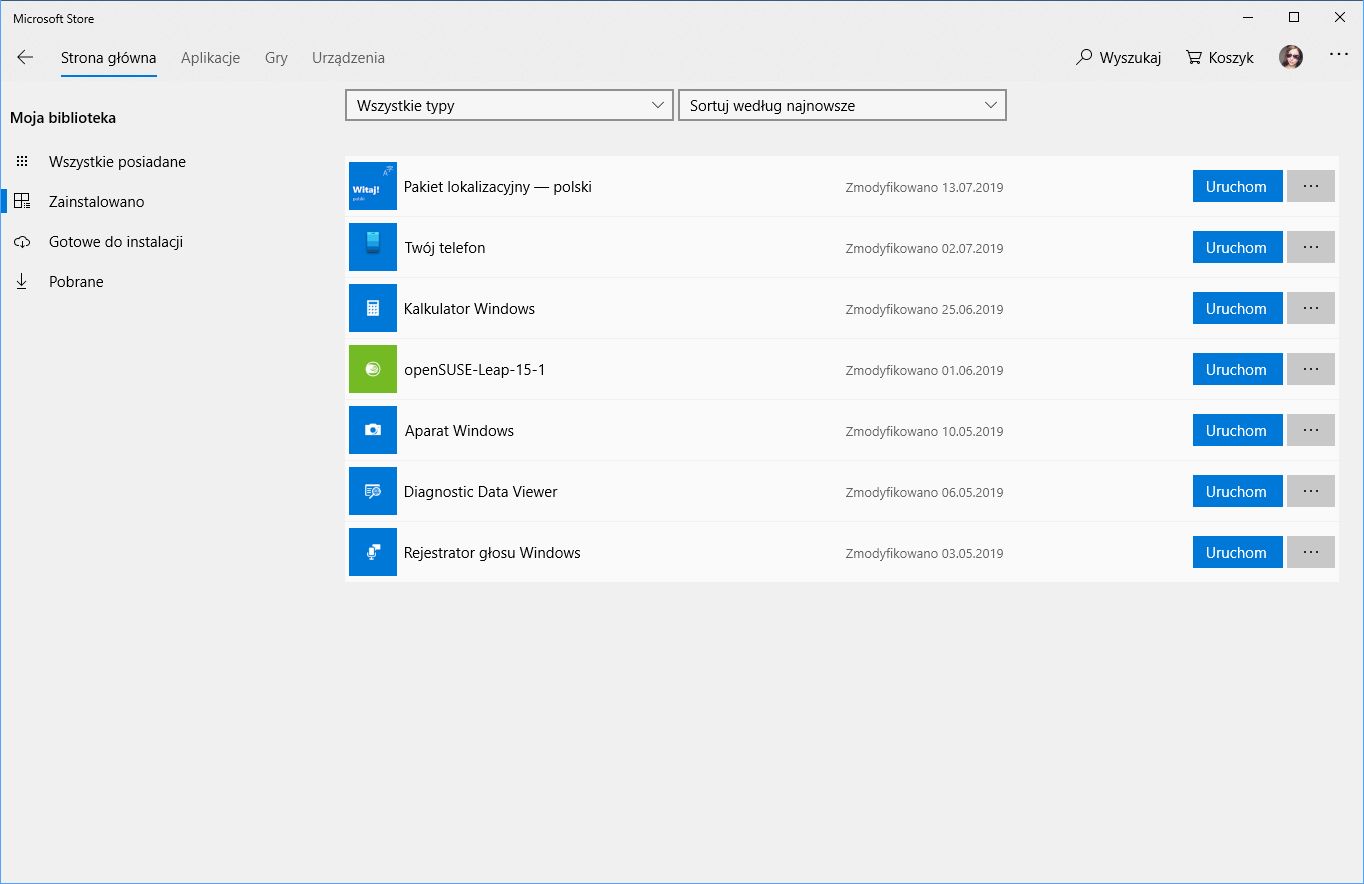Click the 'Zmodyfikowano 06.05.2019' date

coord(924,492)
